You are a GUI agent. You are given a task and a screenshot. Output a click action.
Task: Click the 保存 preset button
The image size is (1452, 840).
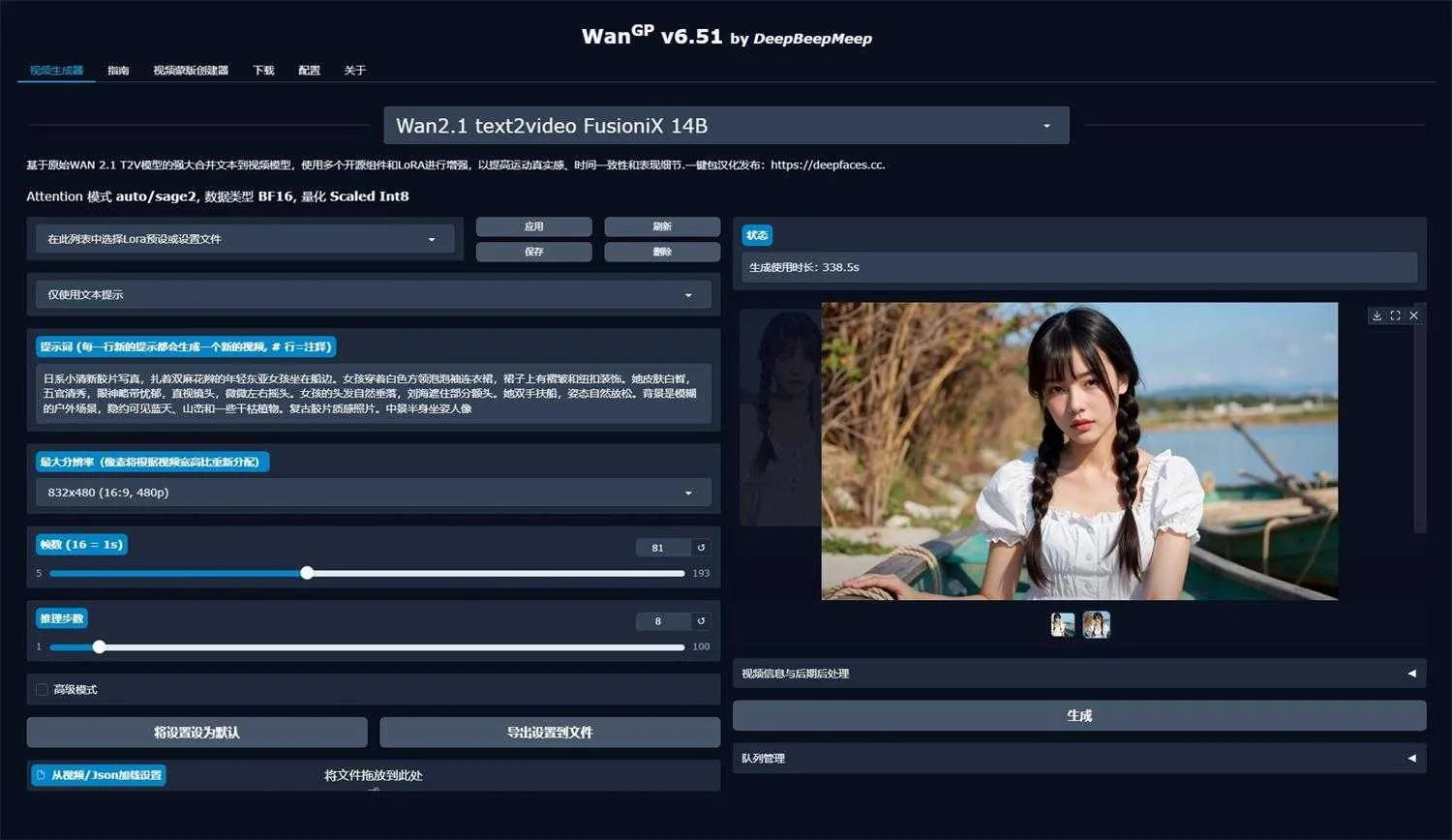(x=534, y=252)
